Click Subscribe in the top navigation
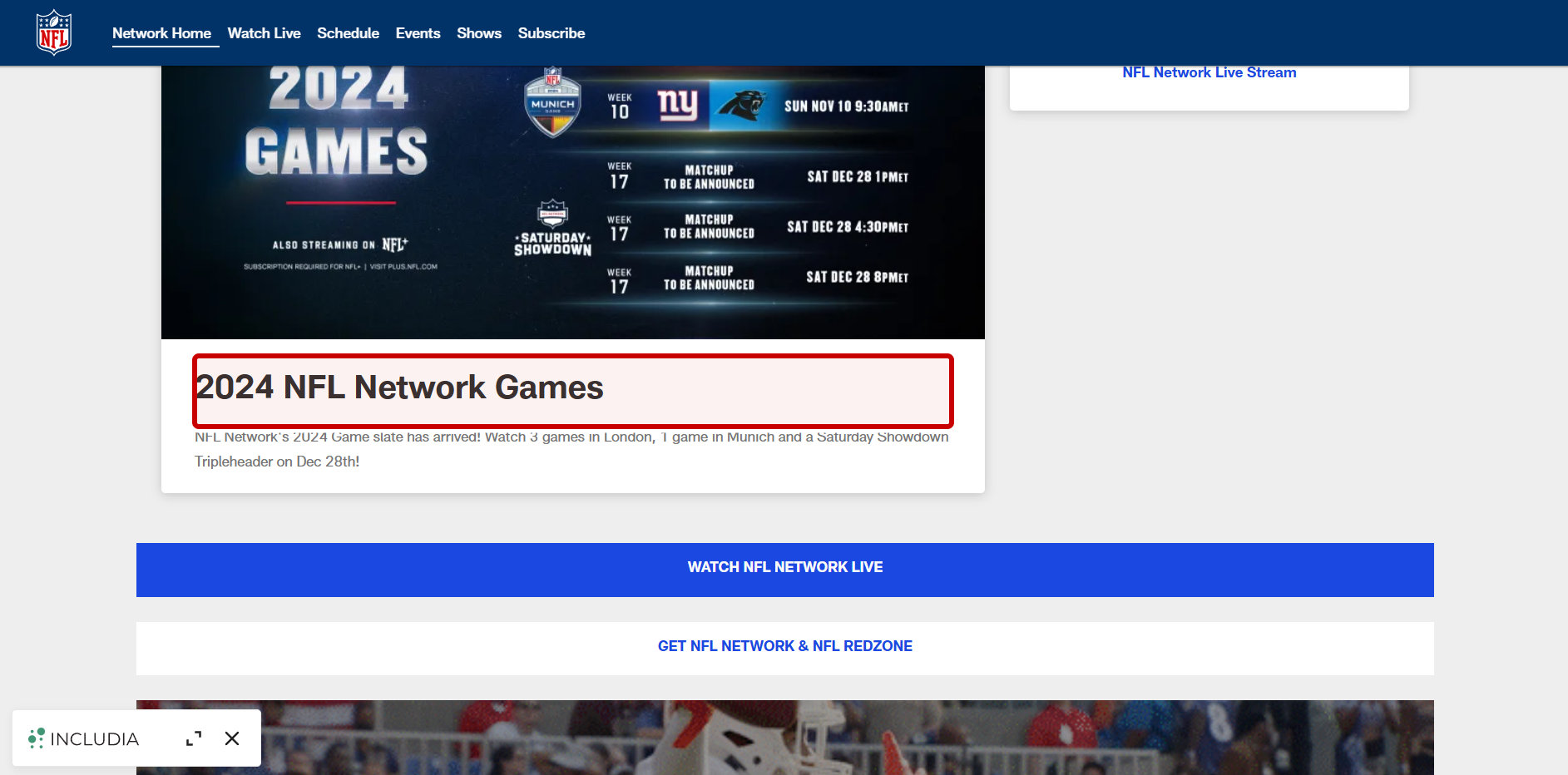The width and height of the screenshot is (1568, 775). tap(552, 33)
